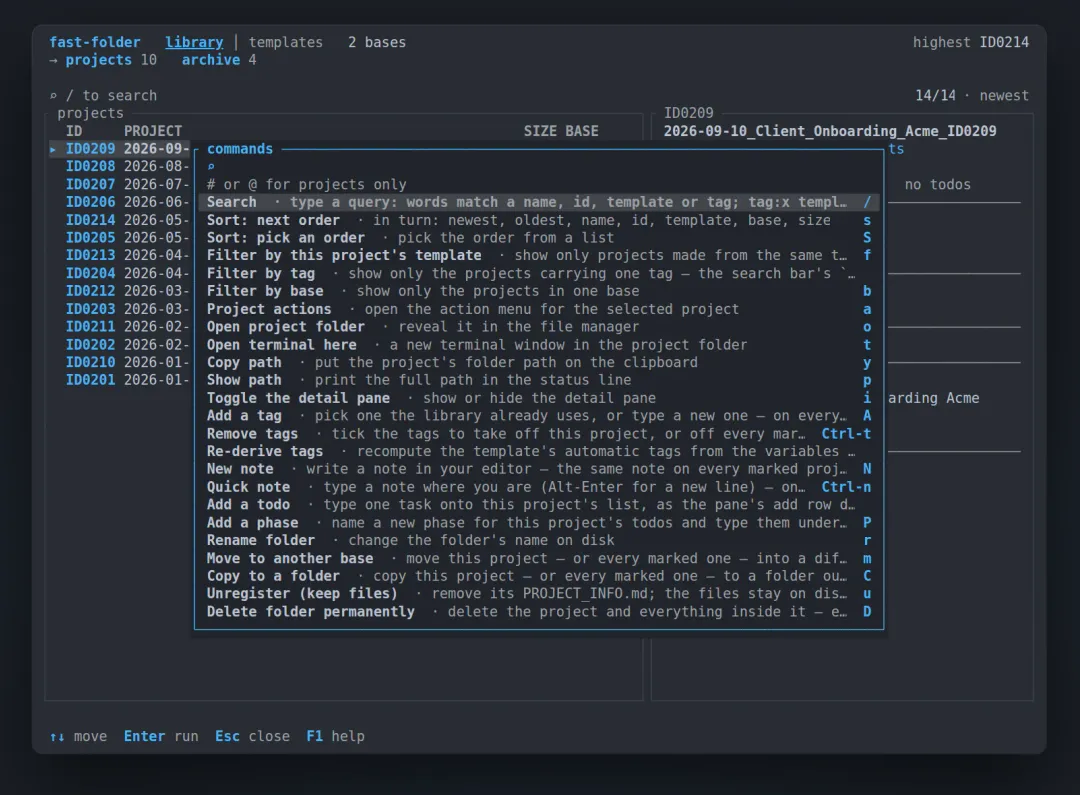Choose the 'Sort: pick an order' command
This screenshot has width=1080, height=795.
(539, 238)
